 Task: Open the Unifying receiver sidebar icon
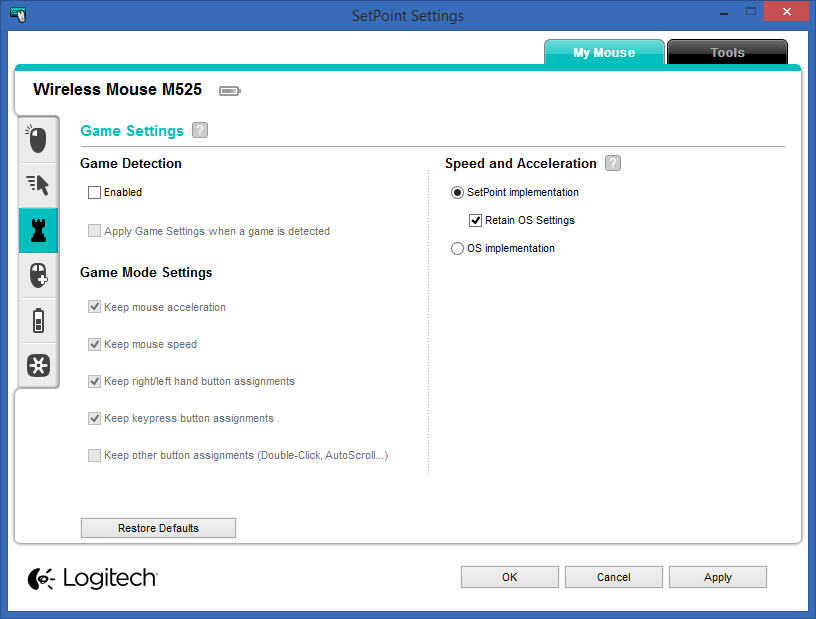coord(38,365)
